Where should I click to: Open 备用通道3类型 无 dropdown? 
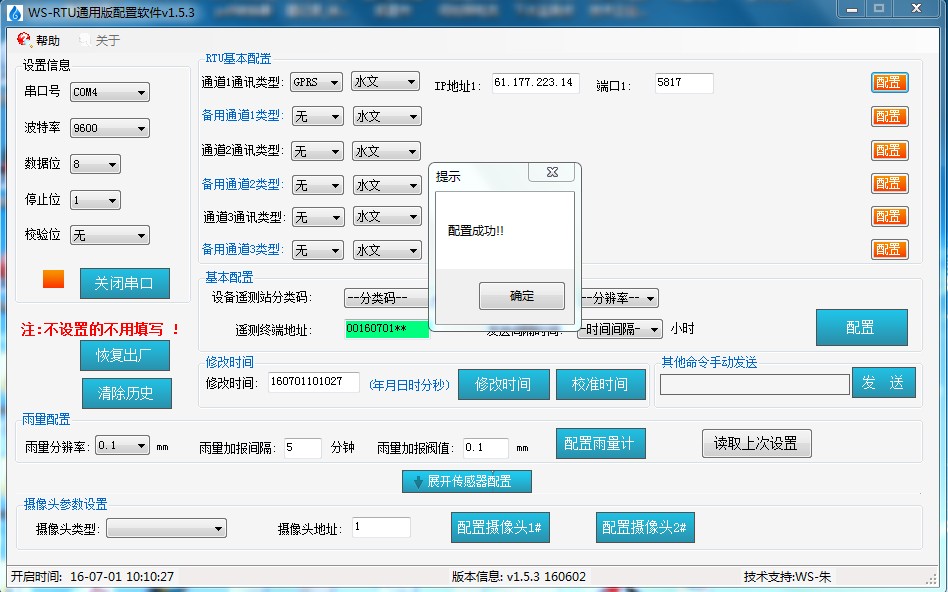pos(317,250)
